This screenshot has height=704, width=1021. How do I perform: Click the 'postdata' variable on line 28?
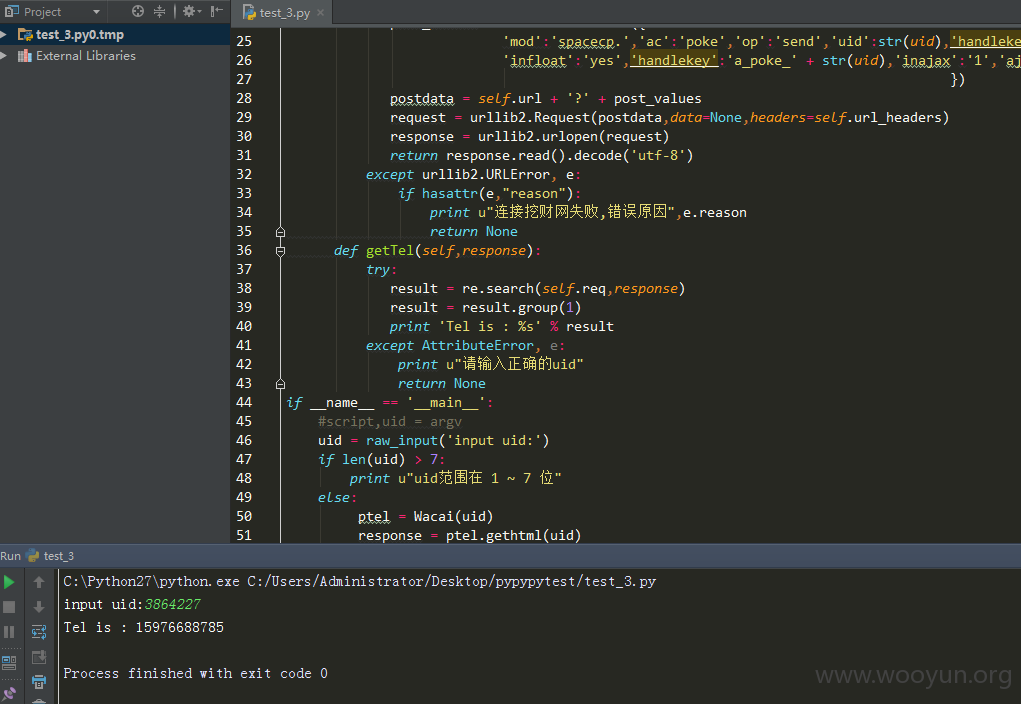click(421, 99)
